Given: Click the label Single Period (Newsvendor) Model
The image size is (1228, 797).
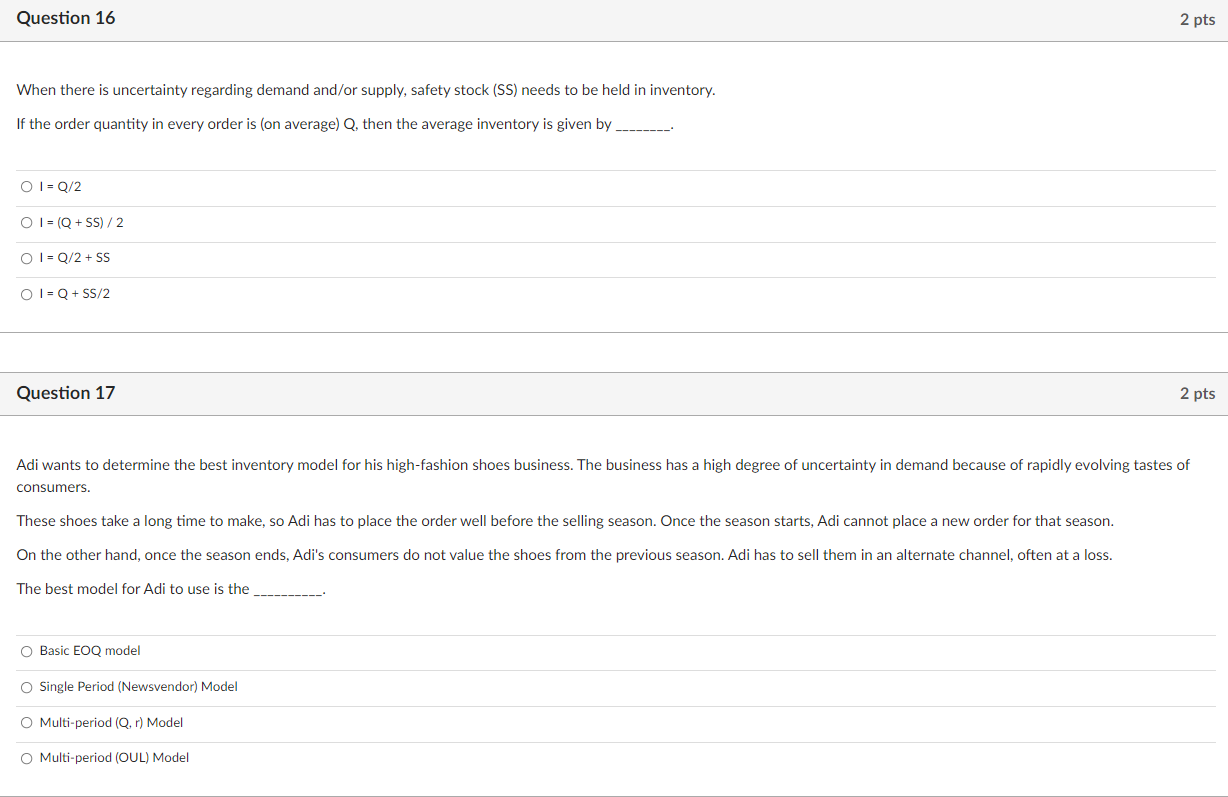Looking at the screenshot, I should (x=138, y=686).
